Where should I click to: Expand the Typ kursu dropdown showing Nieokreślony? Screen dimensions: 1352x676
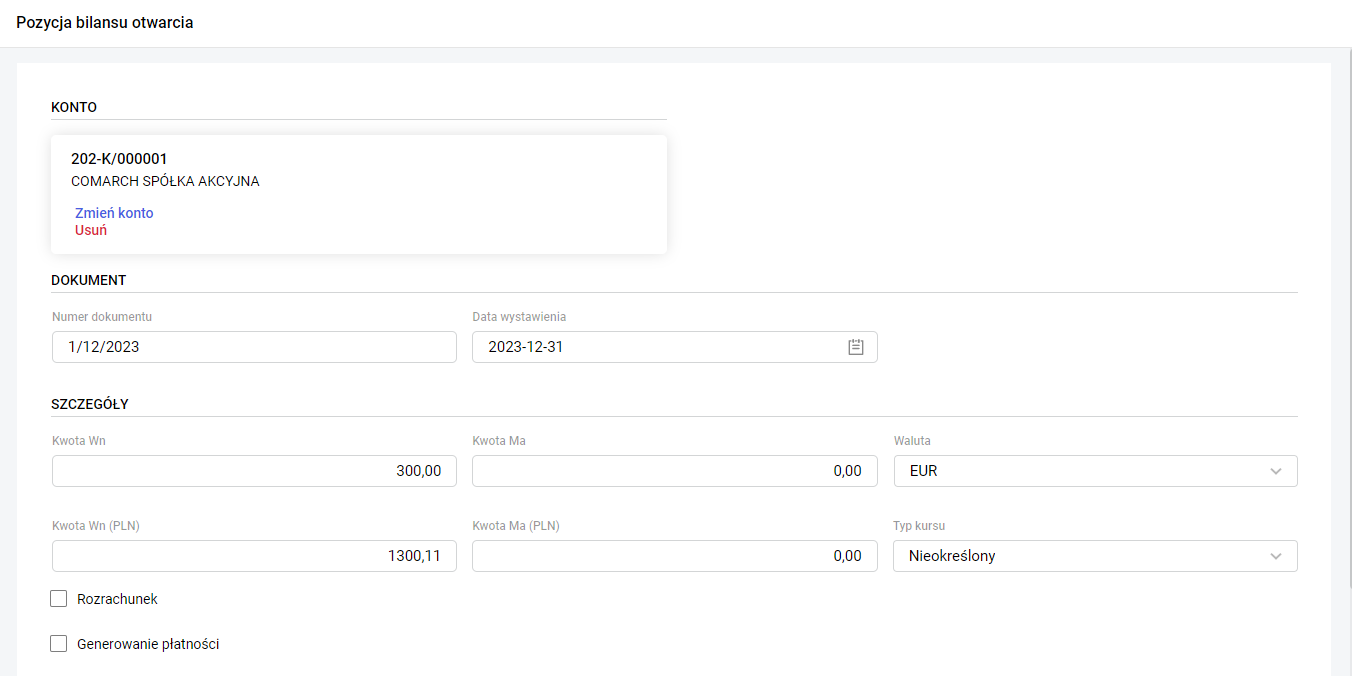pos(1080,556)
